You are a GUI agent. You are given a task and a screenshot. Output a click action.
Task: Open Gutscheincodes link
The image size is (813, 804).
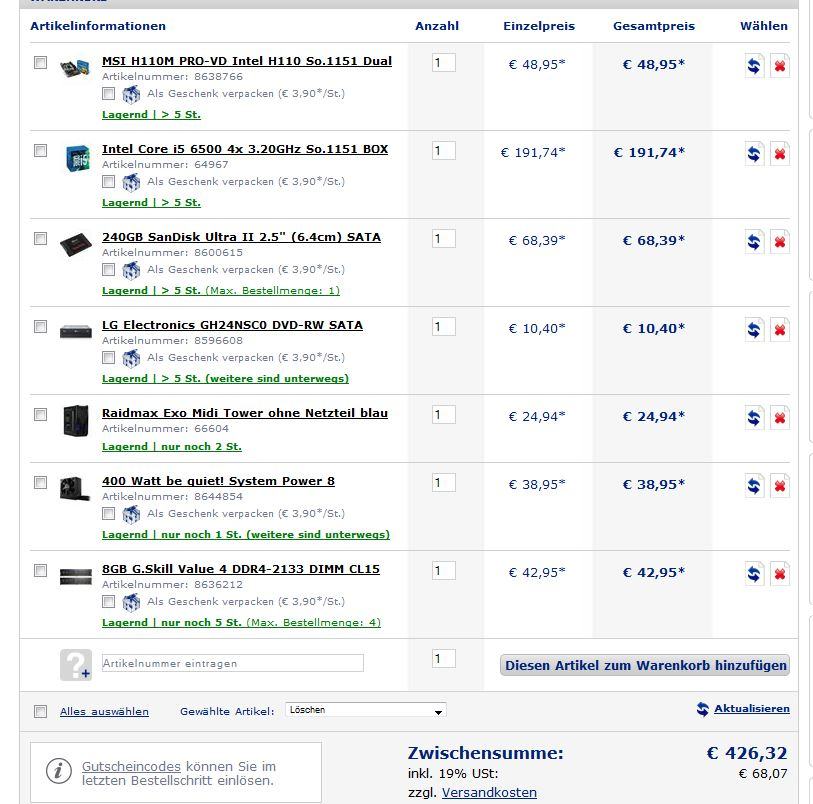tap(131, 766)
